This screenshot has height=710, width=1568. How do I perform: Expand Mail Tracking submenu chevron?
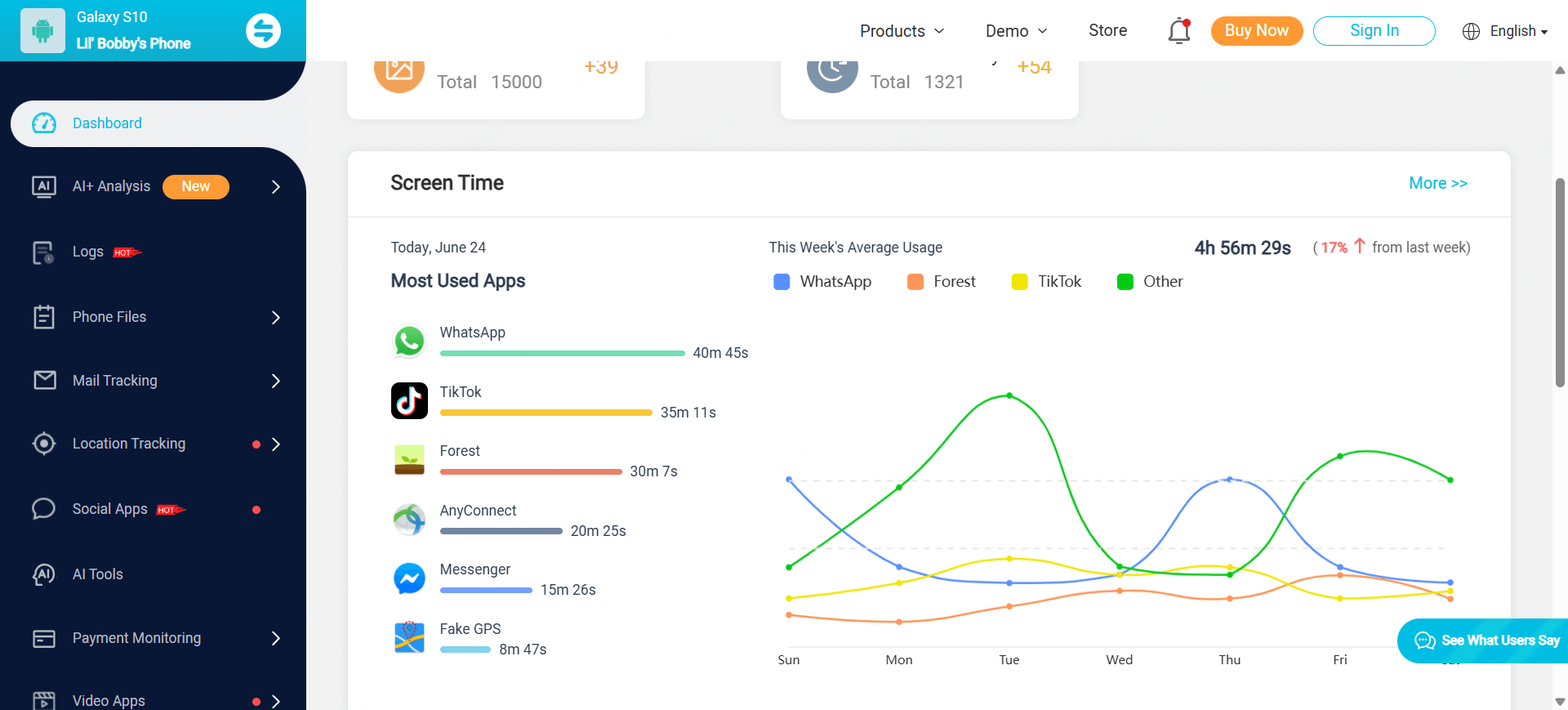(276, 381)
